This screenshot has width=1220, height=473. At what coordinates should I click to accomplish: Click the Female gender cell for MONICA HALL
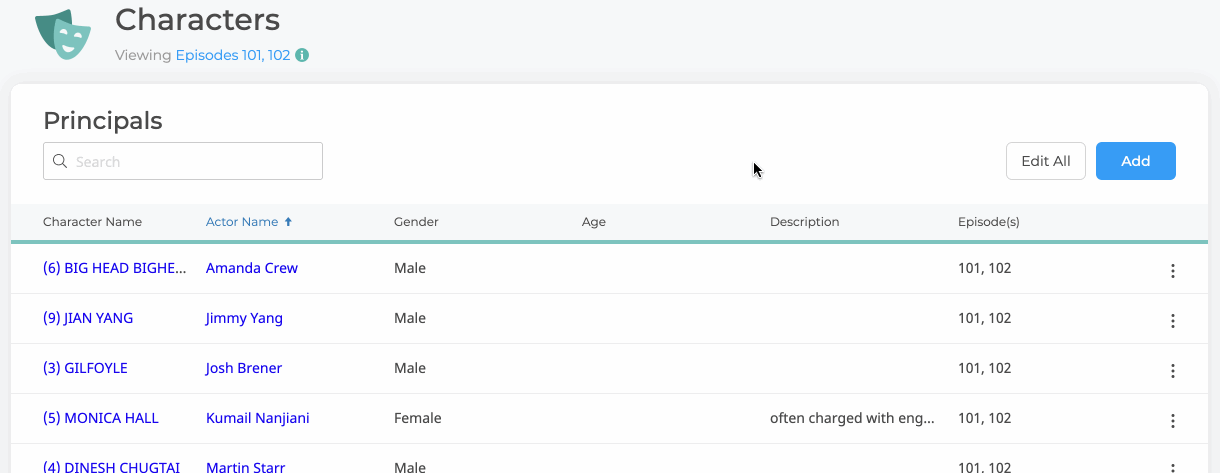click(418, 418)
